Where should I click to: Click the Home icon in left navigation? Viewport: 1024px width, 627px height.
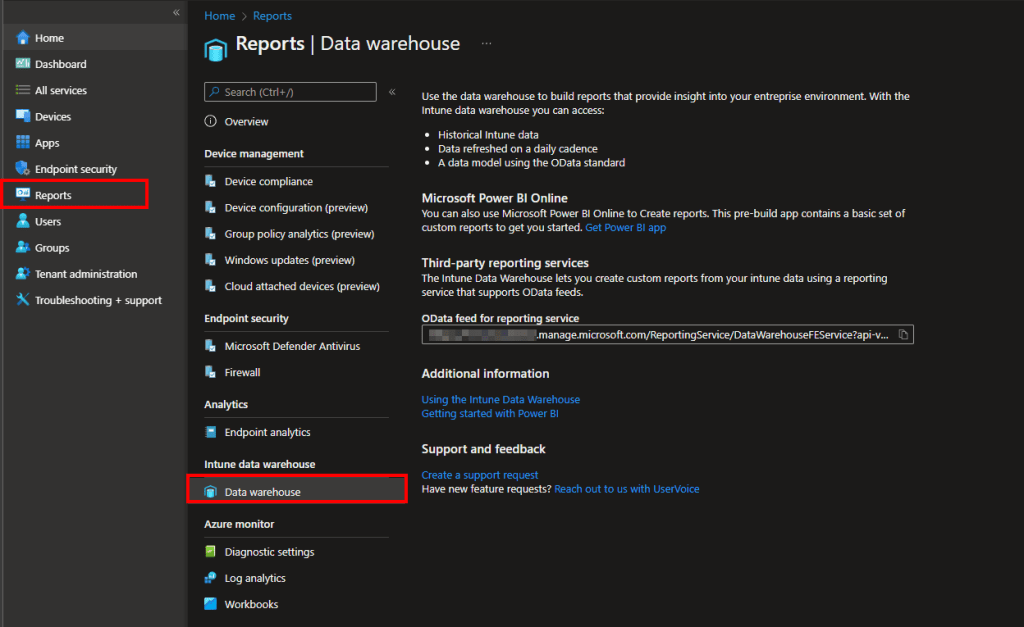point(23,38)
